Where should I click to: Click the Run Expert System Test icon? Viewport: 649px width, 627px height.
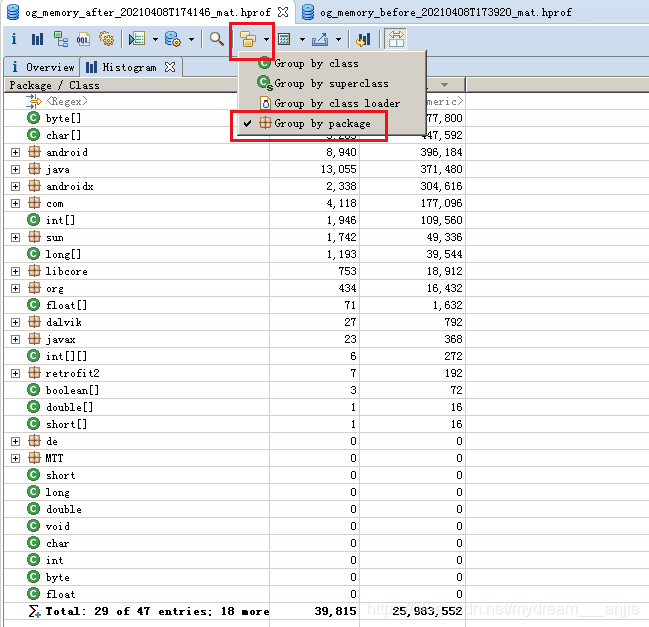tap(137, 39)
